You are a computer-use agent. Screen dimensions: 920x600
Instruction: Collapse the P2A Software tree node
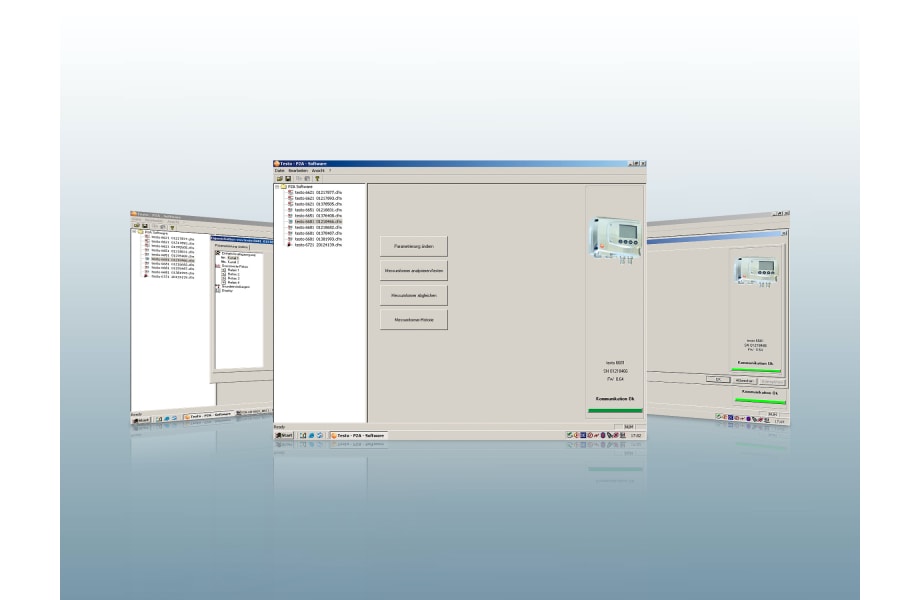point(277,187)
